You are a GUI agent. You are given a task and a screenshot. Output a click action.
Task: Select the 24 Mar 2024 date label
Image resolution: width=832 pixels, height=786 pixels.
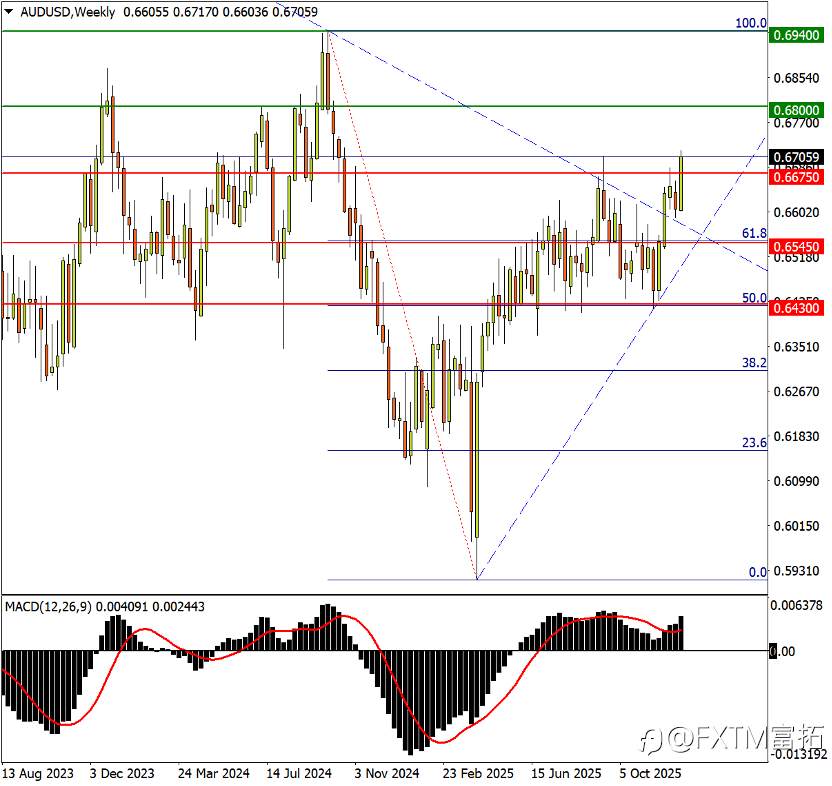(x=213, y=773)
